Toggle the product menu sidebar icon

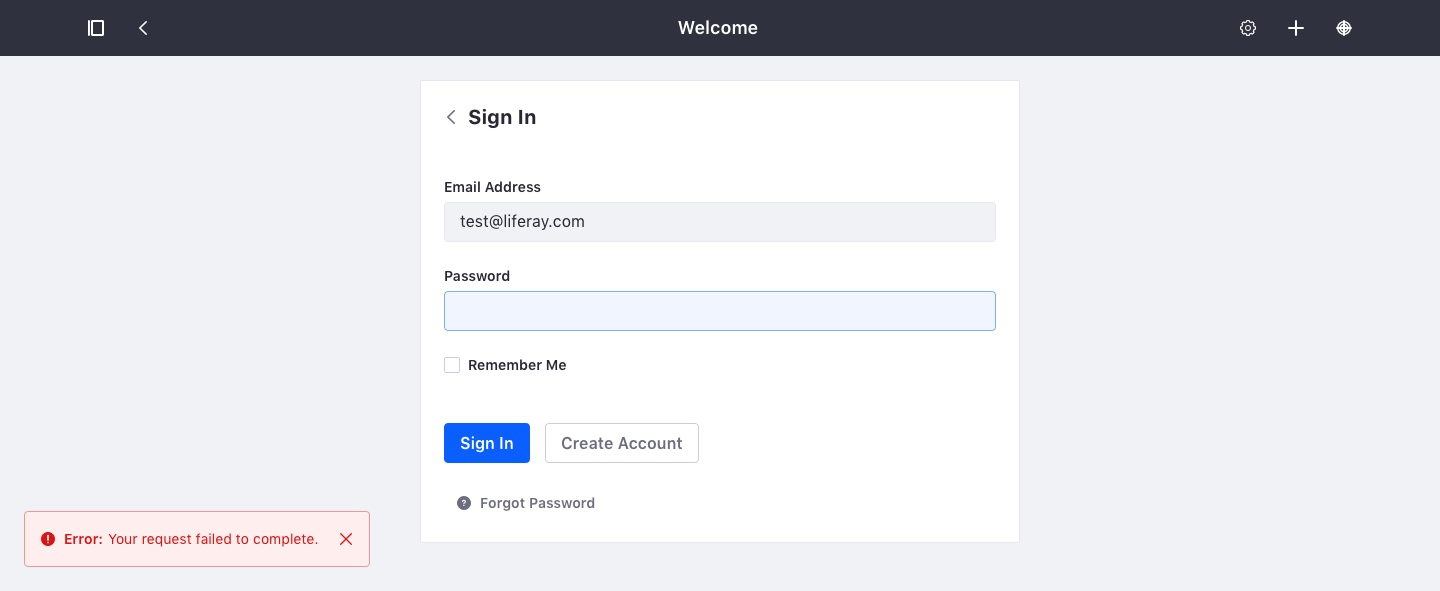pos(96,28)
